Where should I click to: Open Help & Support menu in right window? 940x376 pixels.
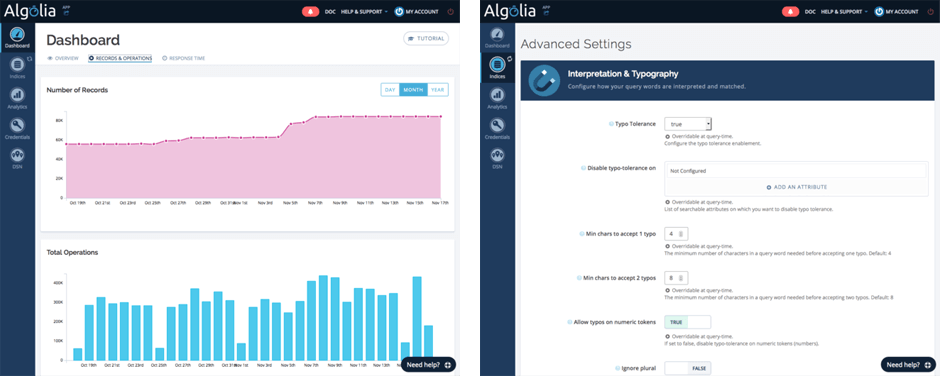click(x=845, y=11)
